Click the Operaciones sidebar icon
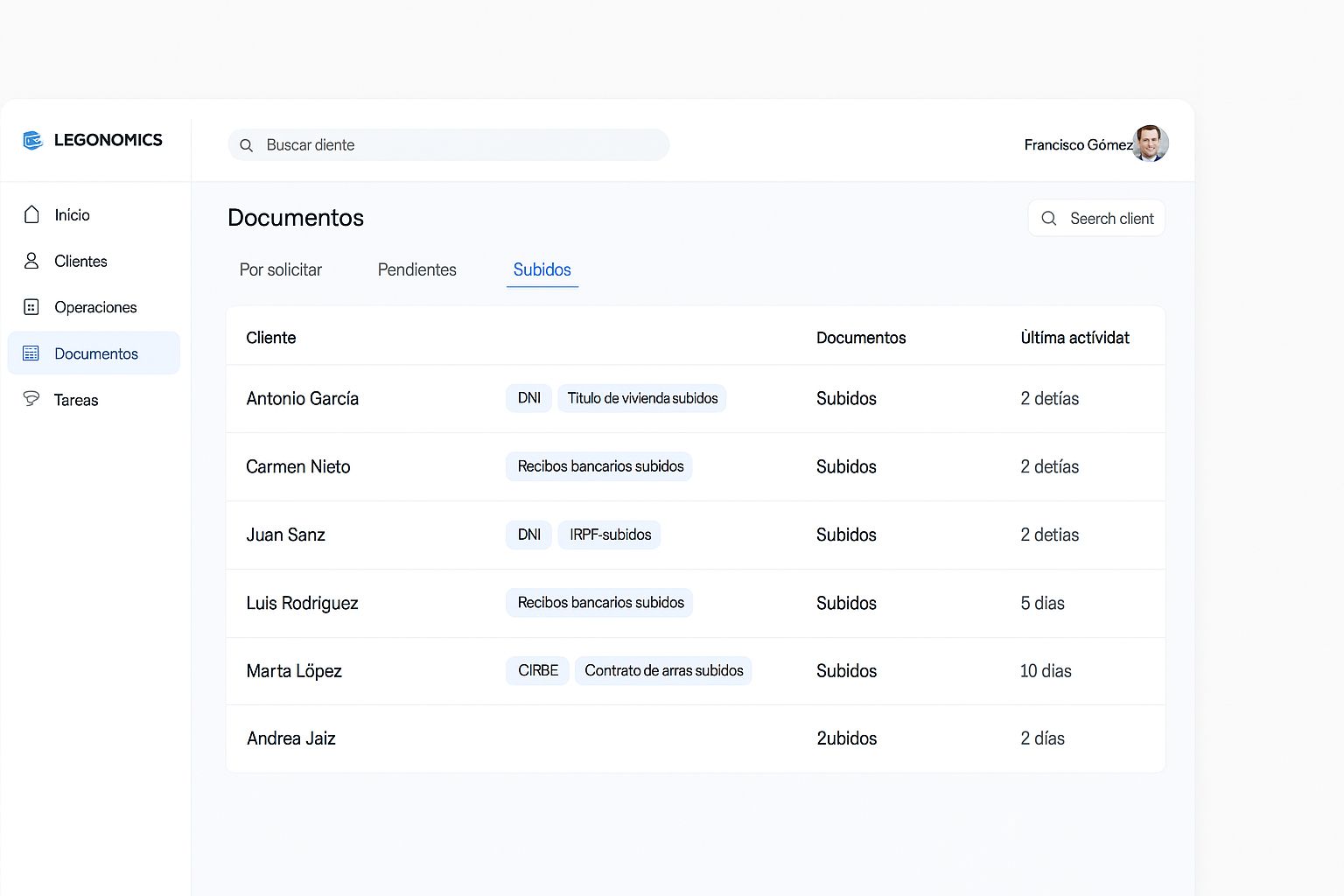The width and height of the screenshot is (1344, 896). (31, 307)
